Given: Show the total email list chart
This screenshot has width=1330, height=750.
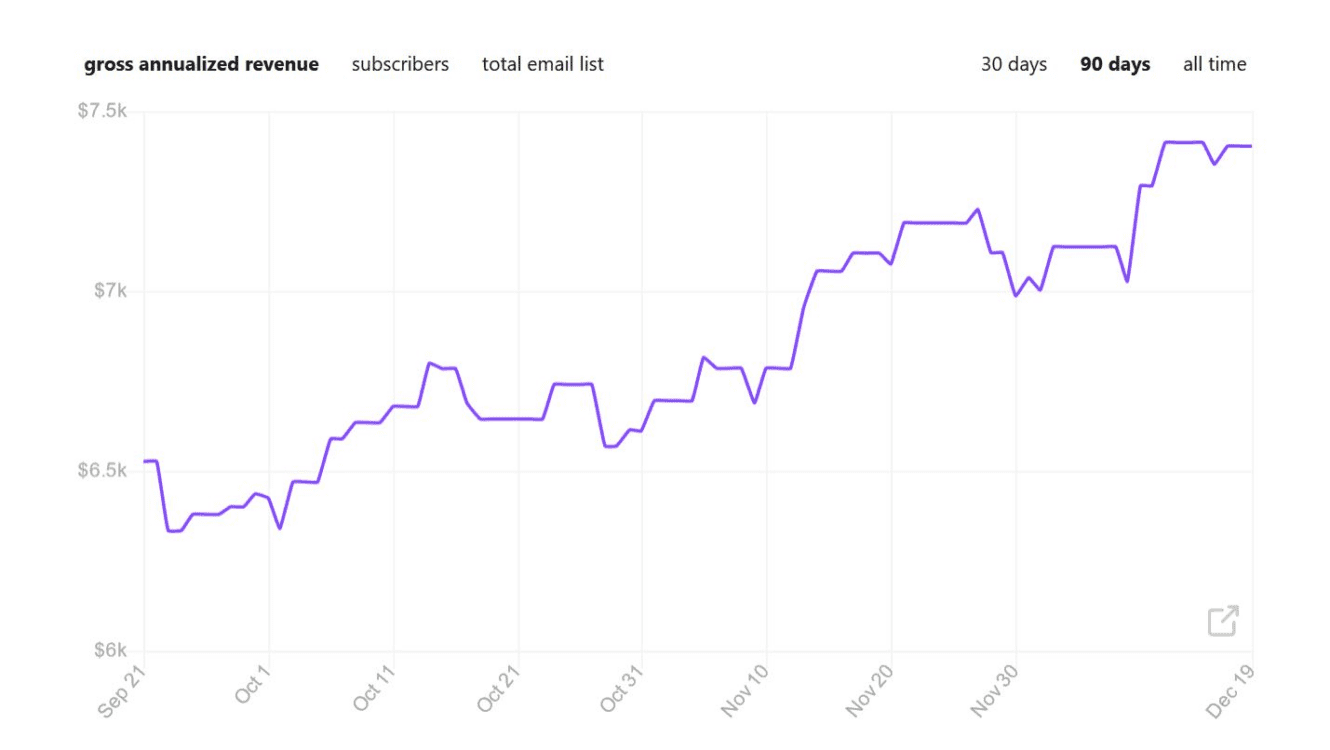Looking at the screenshot, I should pos(543,64).
